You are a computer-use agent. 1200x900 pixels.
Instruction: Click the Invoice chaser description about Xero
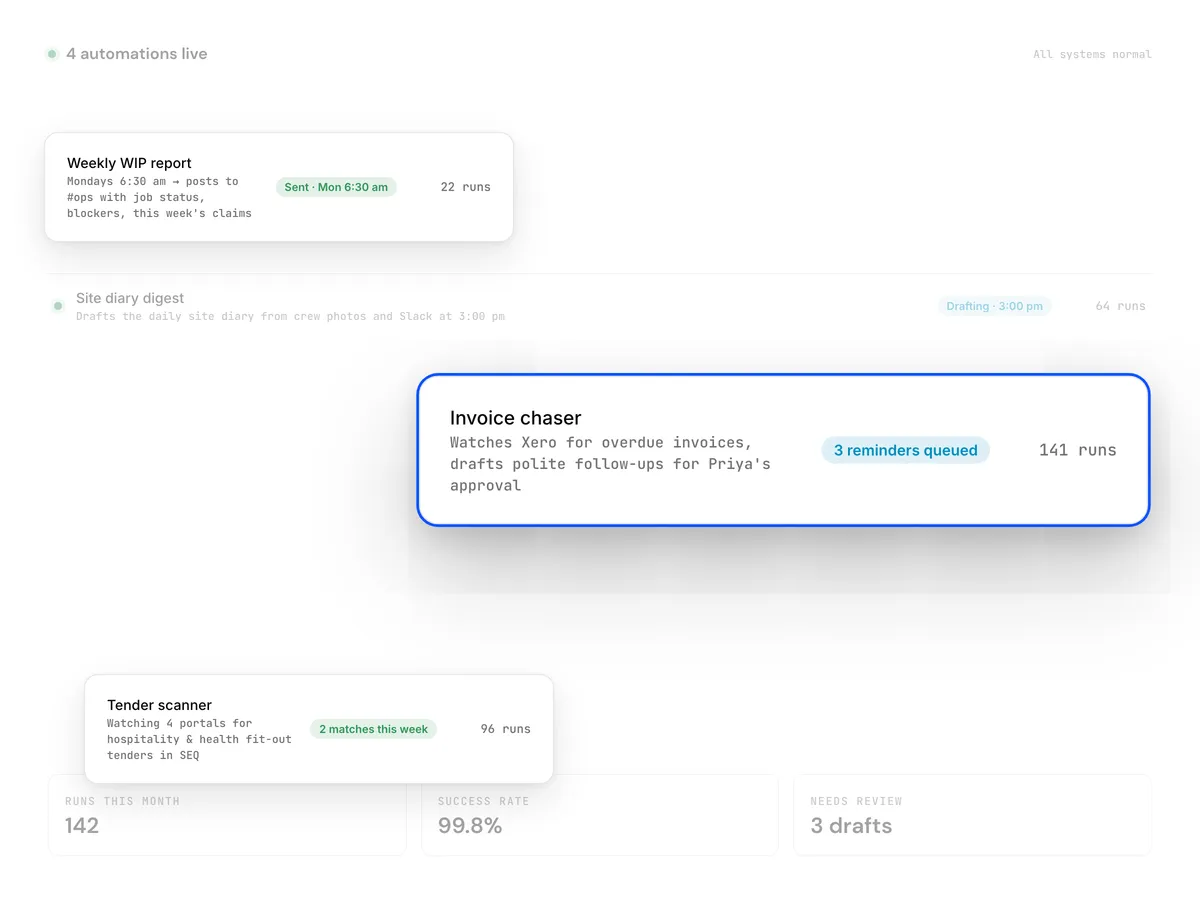[x=610, y=464]
